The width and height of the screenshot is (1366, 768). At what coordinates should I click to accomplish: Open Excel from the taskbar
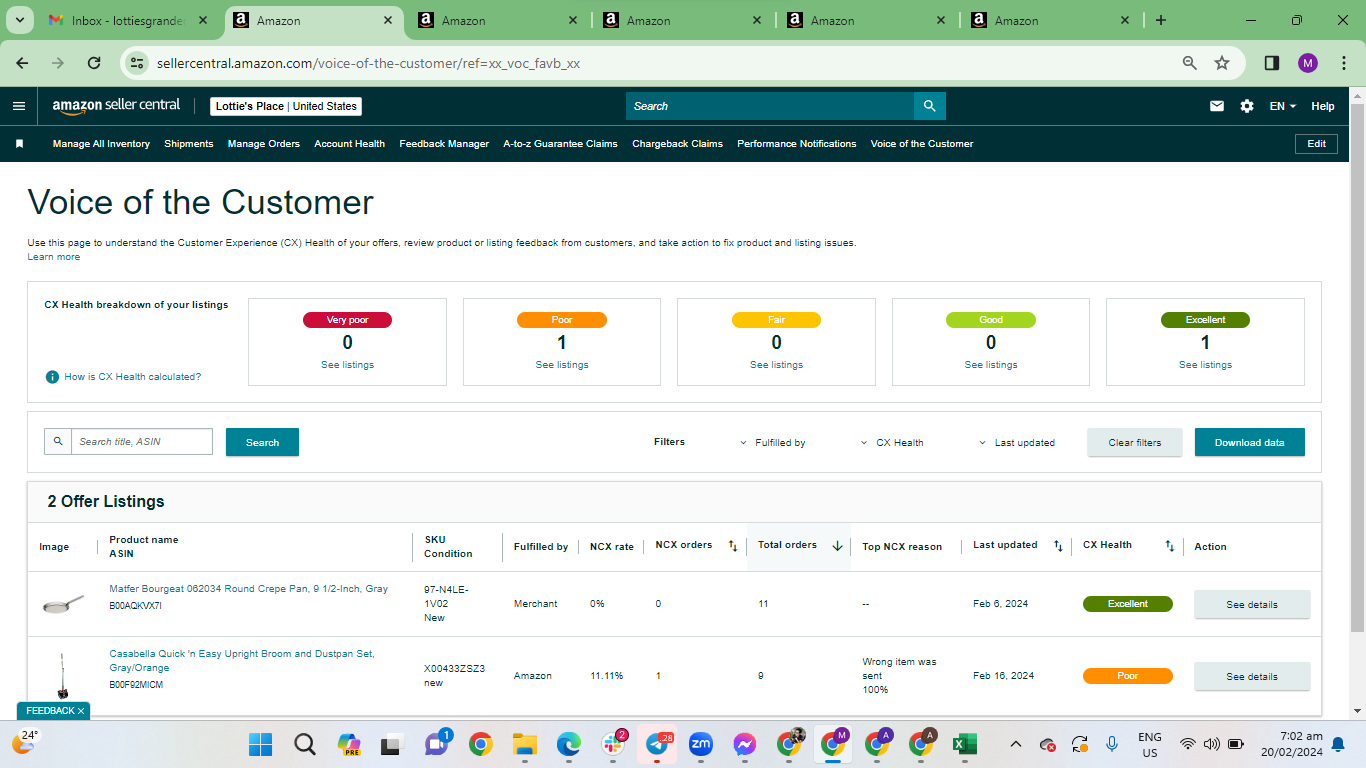pyautogui.click(x=965, y=744)
